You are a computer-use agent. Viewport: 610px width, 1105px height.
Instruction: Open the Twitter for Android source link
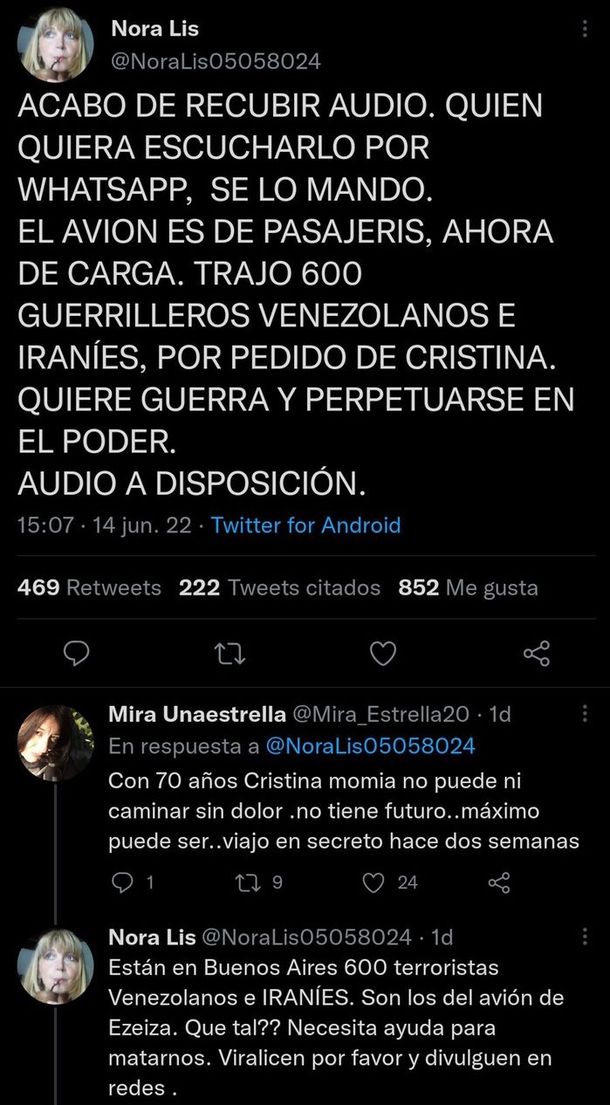click(306, 525)
